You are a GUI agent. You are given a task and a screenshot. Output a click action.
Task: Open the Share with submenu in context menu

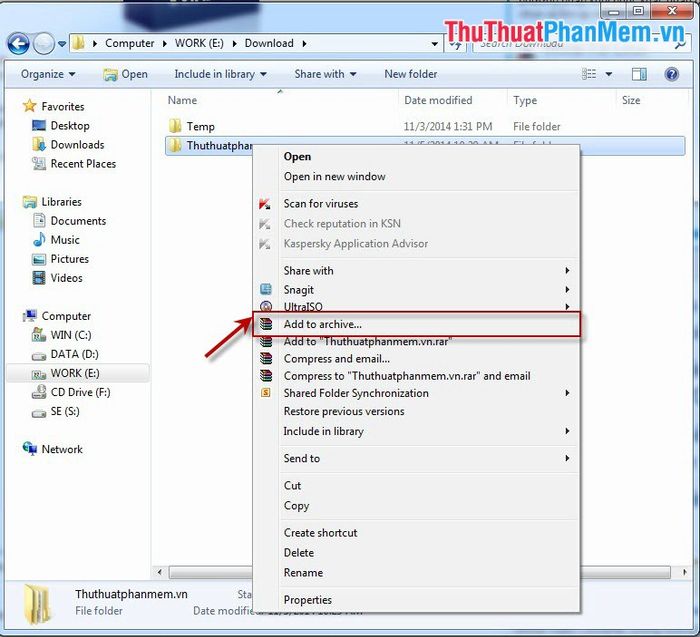416,271
